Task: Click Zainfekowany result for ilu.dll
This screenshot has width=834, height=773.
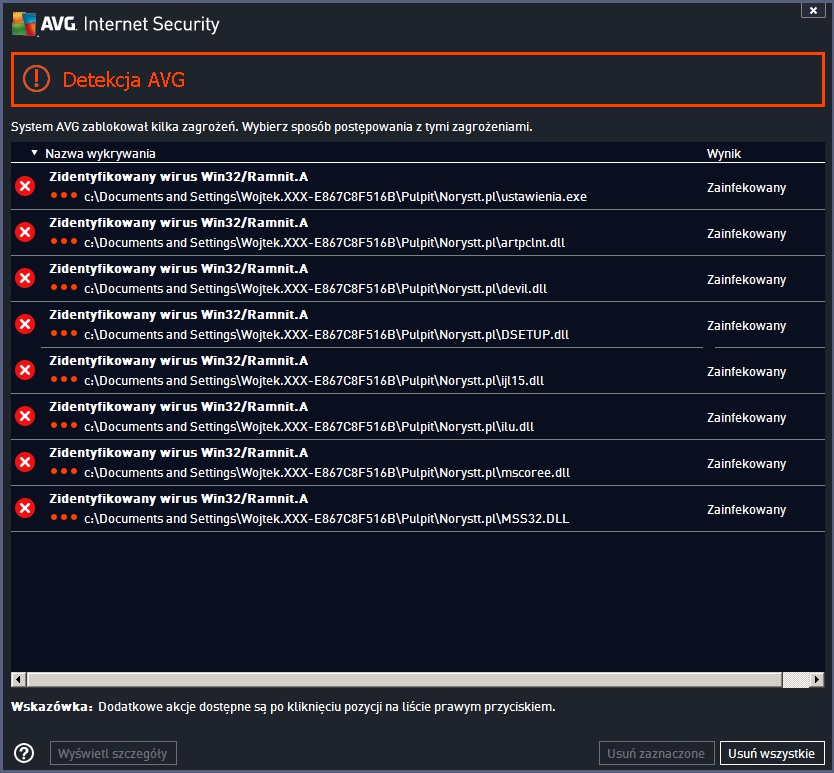Action: pos(746,418)
